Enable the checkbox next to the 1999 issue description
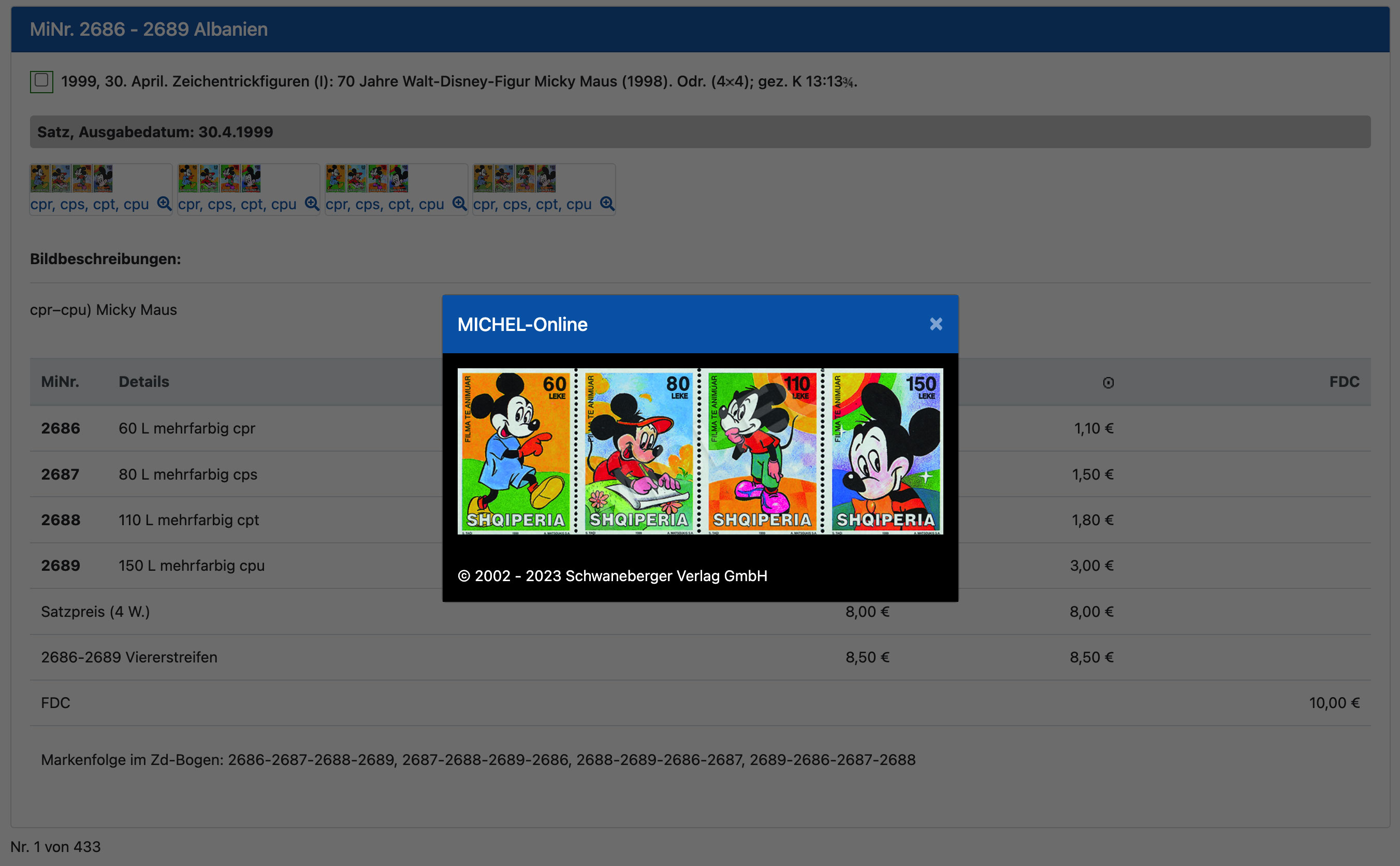The width and height of the screenshot is (1400, 866). tap(40, 81)
